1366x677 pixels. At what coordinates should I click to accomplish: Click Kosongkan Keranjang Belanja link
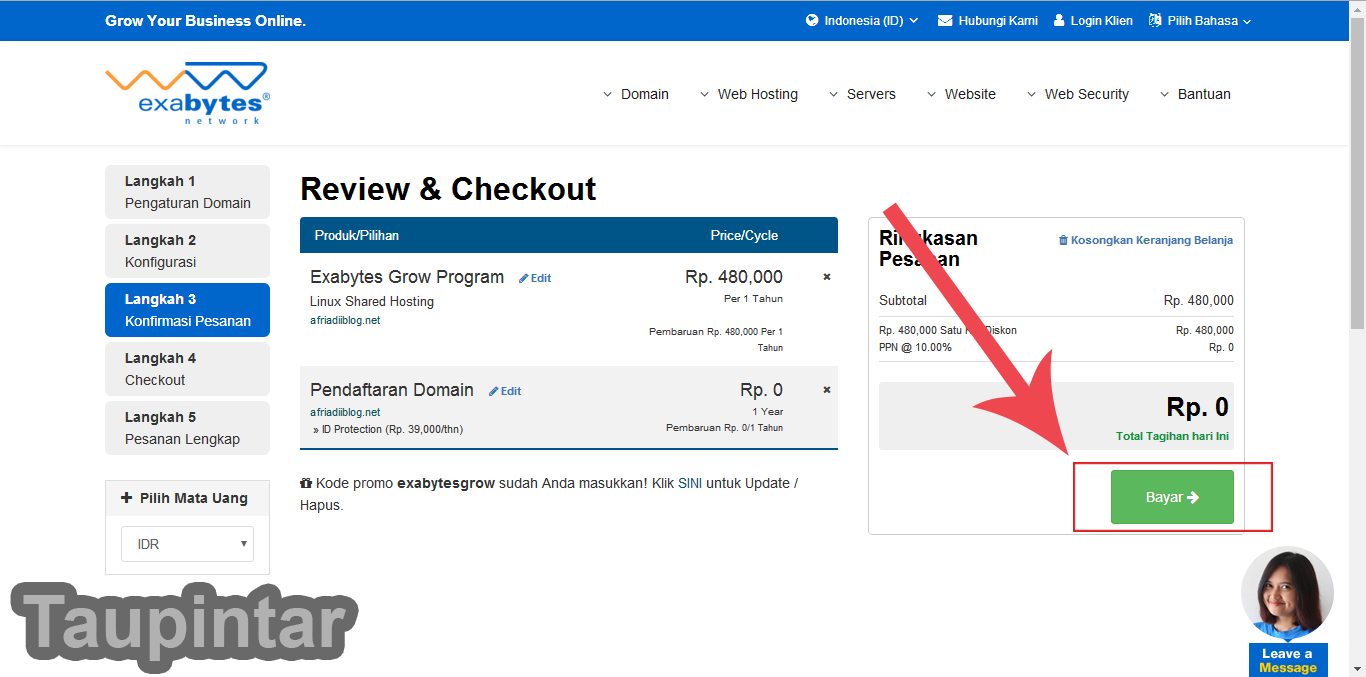tap(1145, 240)
